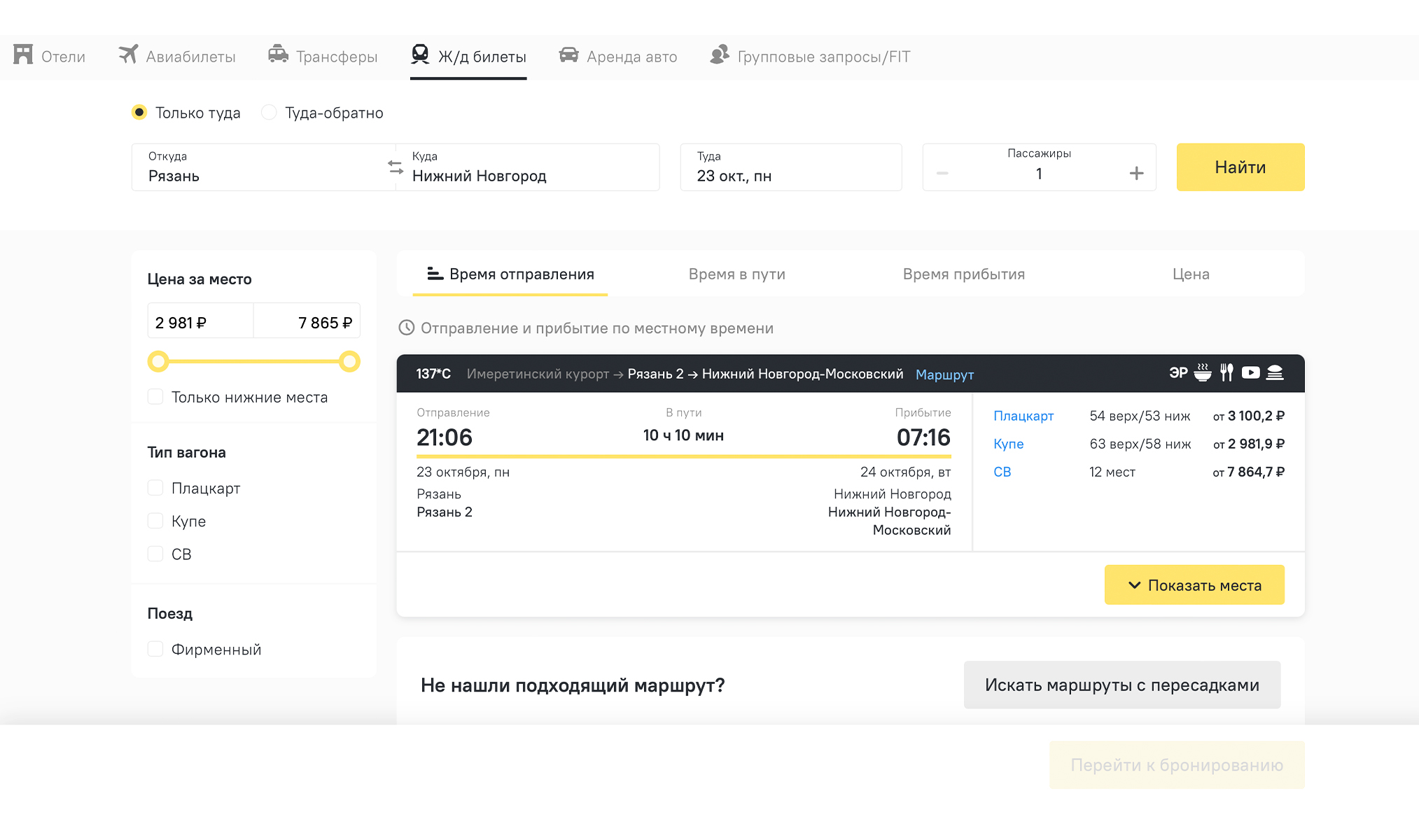This screenshot has height=840, width=1419.
Task: Click the ЭР electronic registration icon
Action: tap(1178, 373)
